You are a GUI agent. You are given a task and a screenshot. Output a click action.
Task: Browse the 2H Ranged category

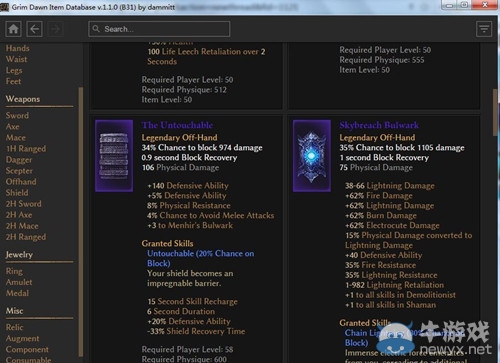(26, 237)
